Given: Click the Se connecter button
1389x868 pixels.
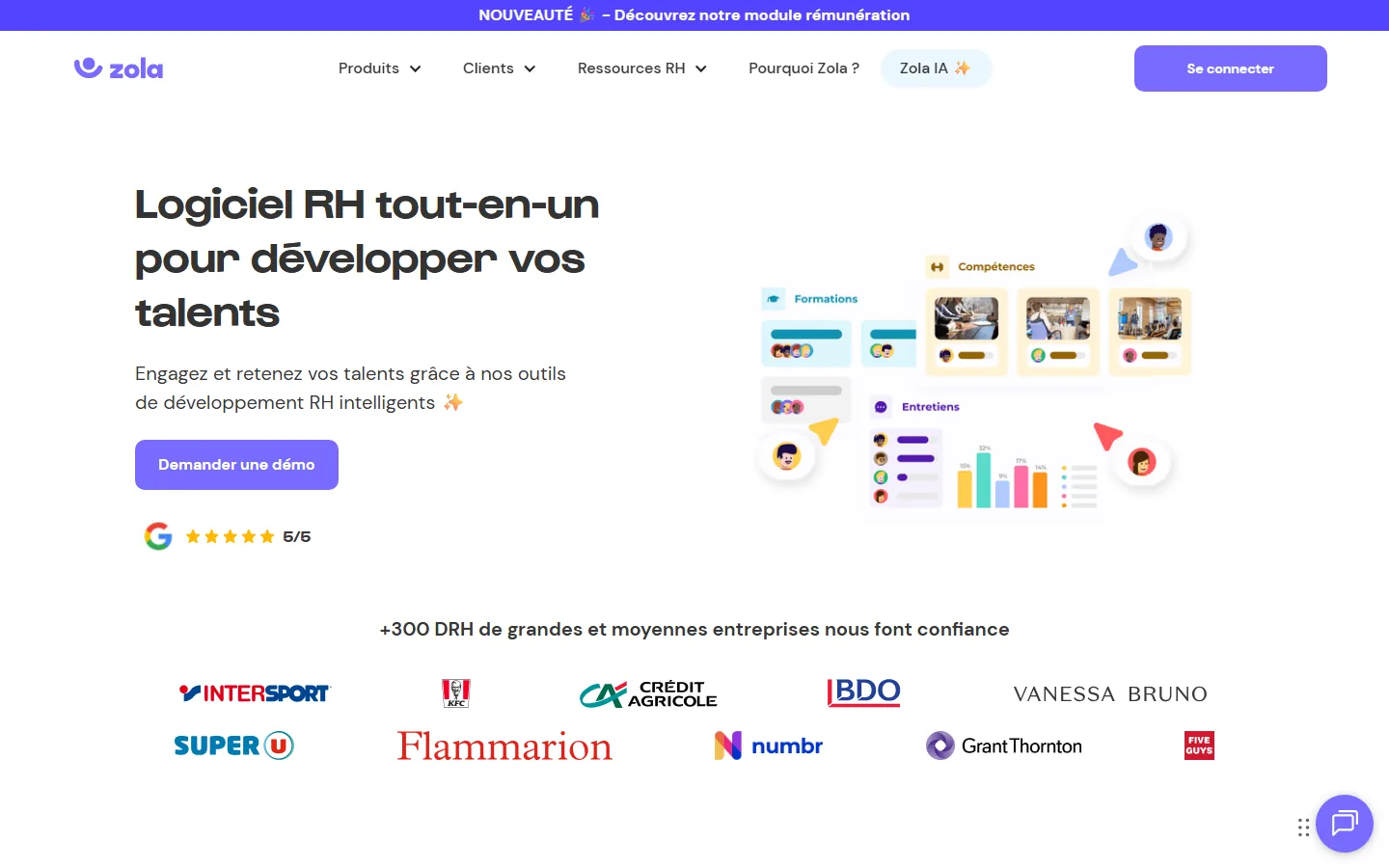Looking at the screenshot, I should coord(1230,68).
